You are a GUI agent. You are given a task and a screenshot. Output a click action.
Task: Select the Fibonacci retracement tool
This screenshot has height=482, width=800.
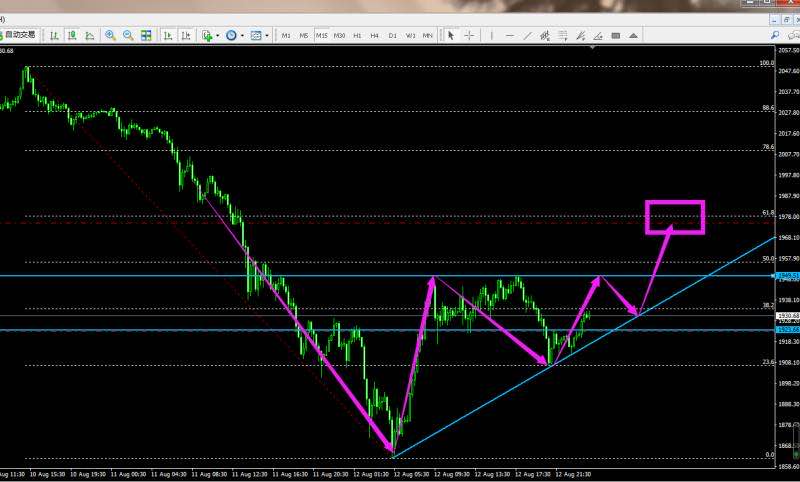pos(562,35)
